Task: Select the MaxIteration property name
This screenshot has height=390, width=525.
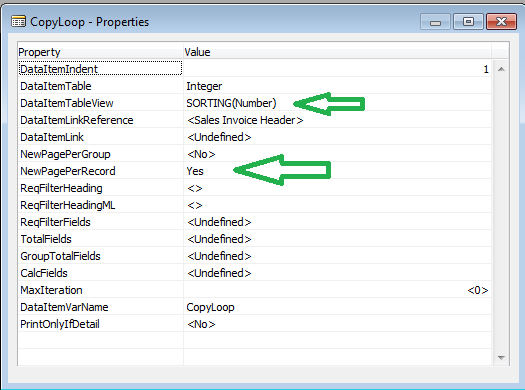Action: tap(51, 290)
